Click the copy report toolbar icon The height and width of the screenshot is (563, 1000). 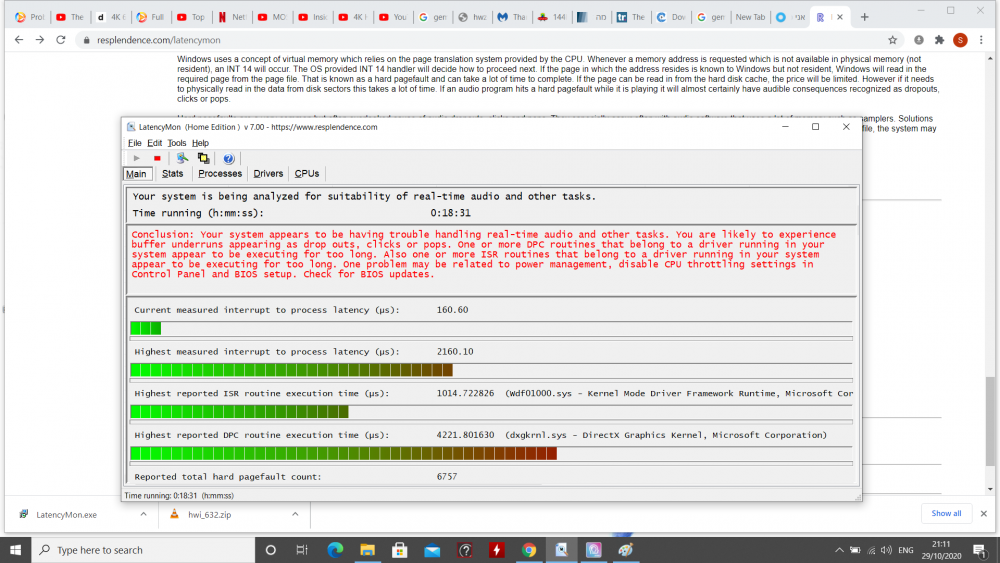(203, 158)
